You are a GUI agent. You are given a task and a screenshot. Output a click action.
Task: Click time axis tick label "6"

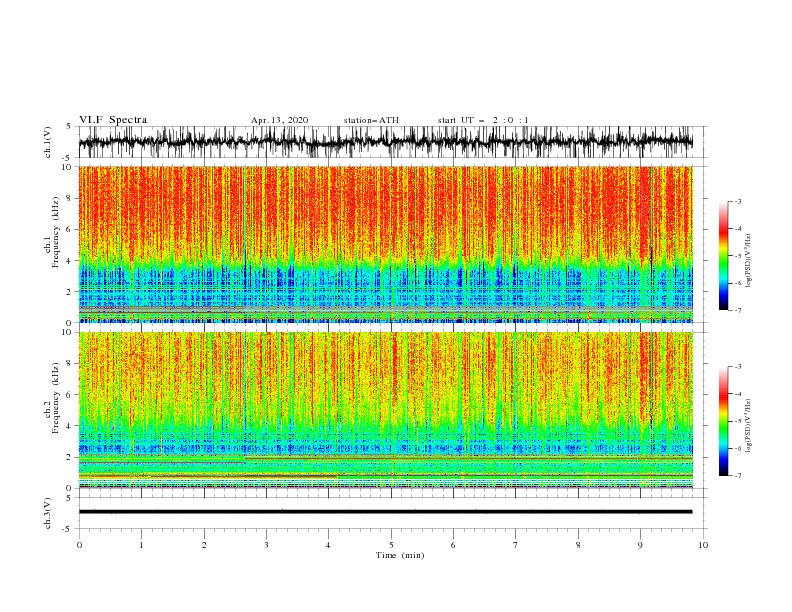click(x=454, y=545)
